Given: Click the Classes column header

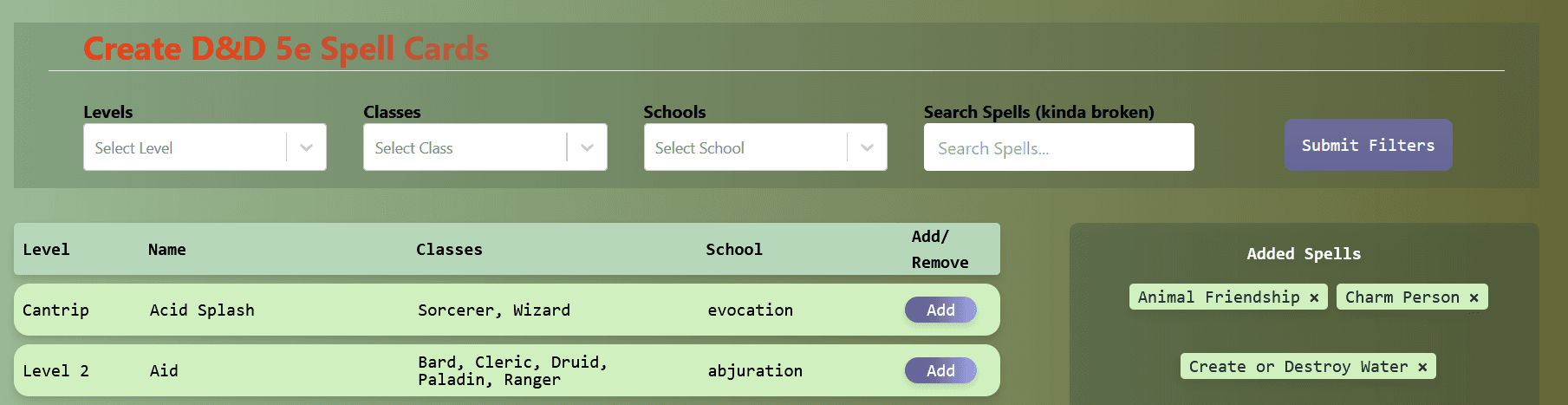Looking at the screenshot, I should tap(449, 250).
